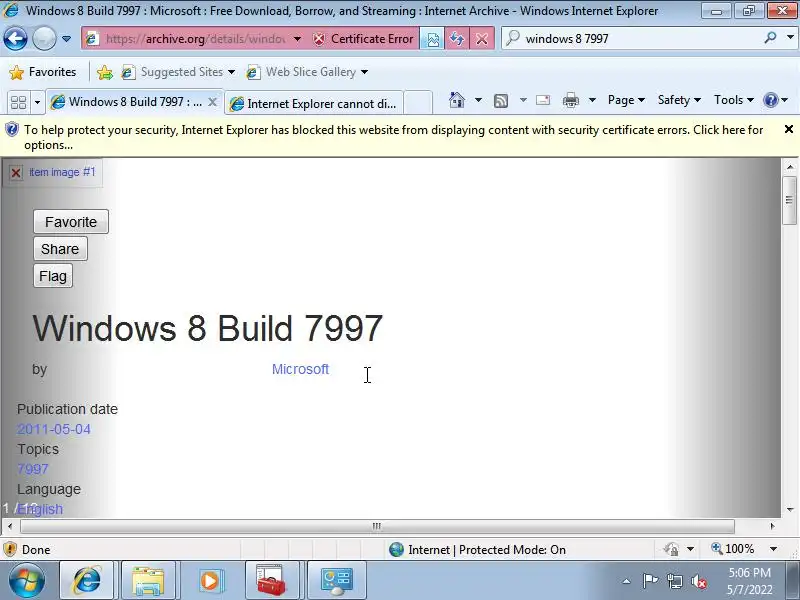Click the RSS Feeds icon

click(x=501, y=101)
